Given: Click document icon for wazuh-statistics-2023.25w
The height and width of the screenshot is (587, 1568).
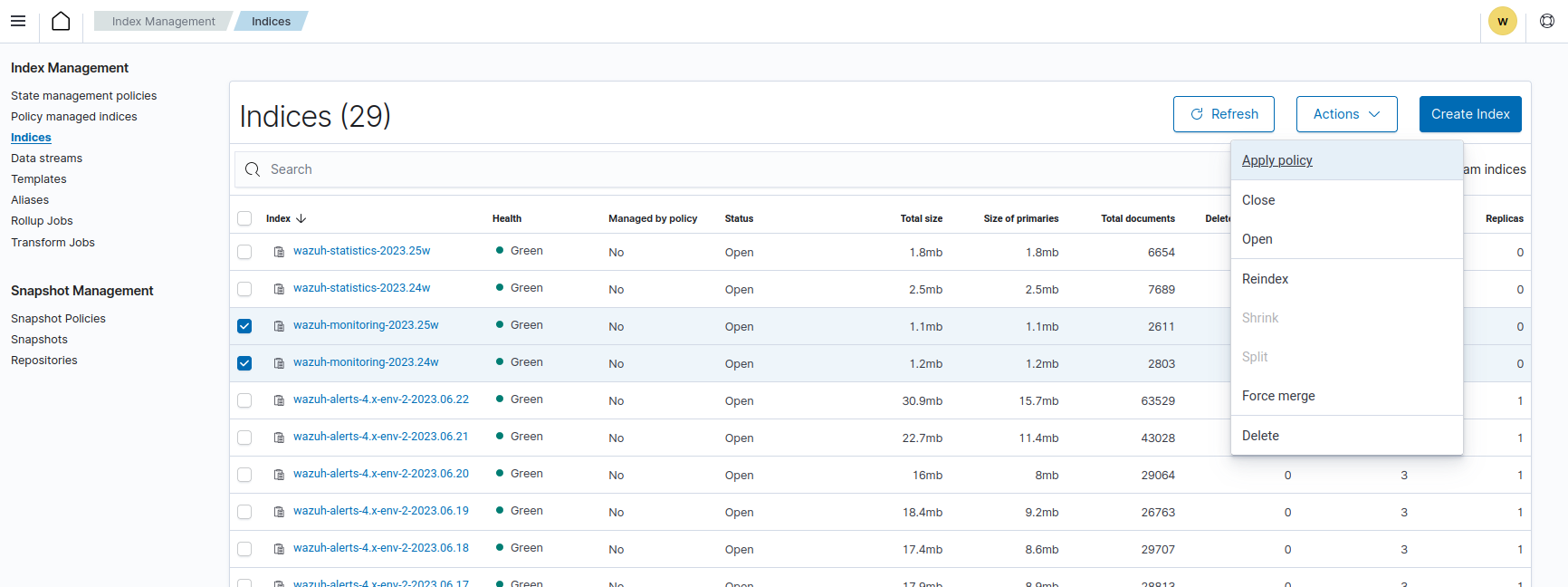Looking at the screenshot, I should tap(280, 252).
